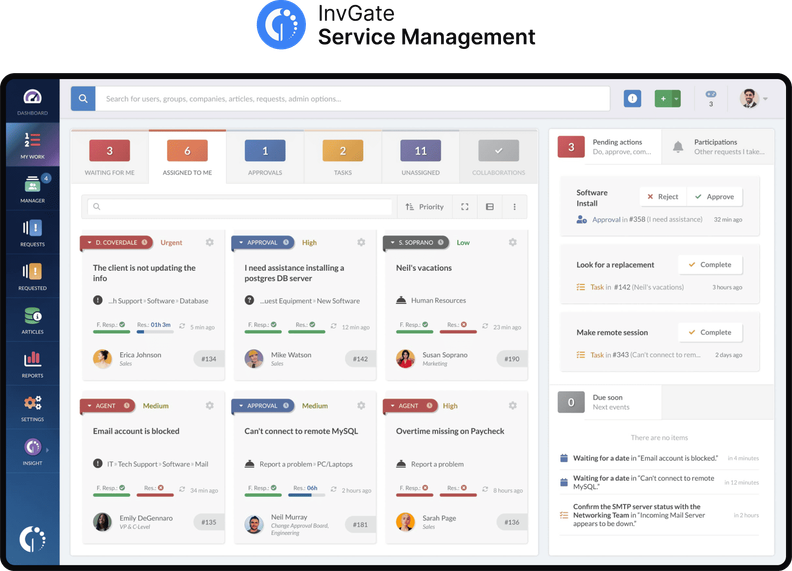Viewport: 792px width, 571px height.
Task: Open gear on Can't connect to remote MySQL card
Action: [x=361, y=405]
